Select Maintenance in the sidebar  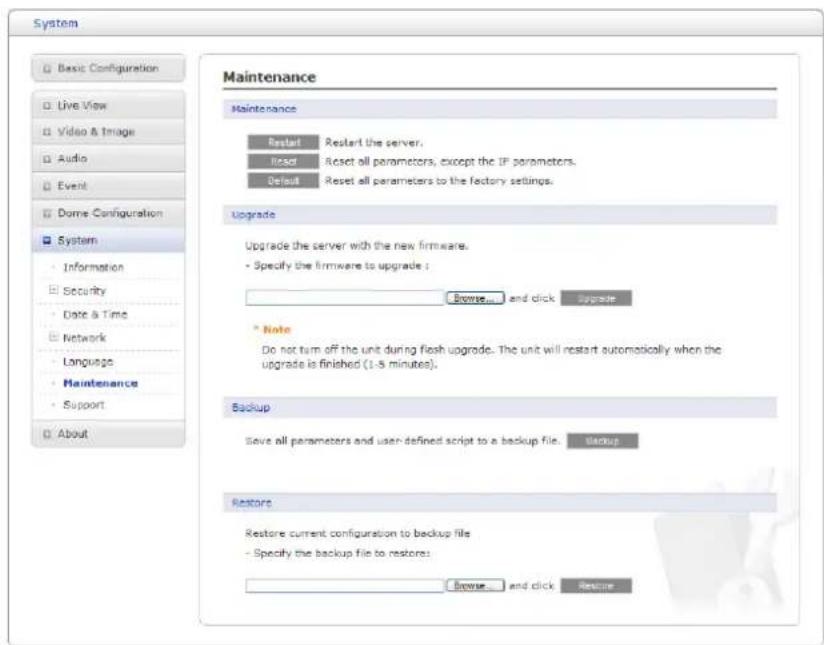(100, 383)
